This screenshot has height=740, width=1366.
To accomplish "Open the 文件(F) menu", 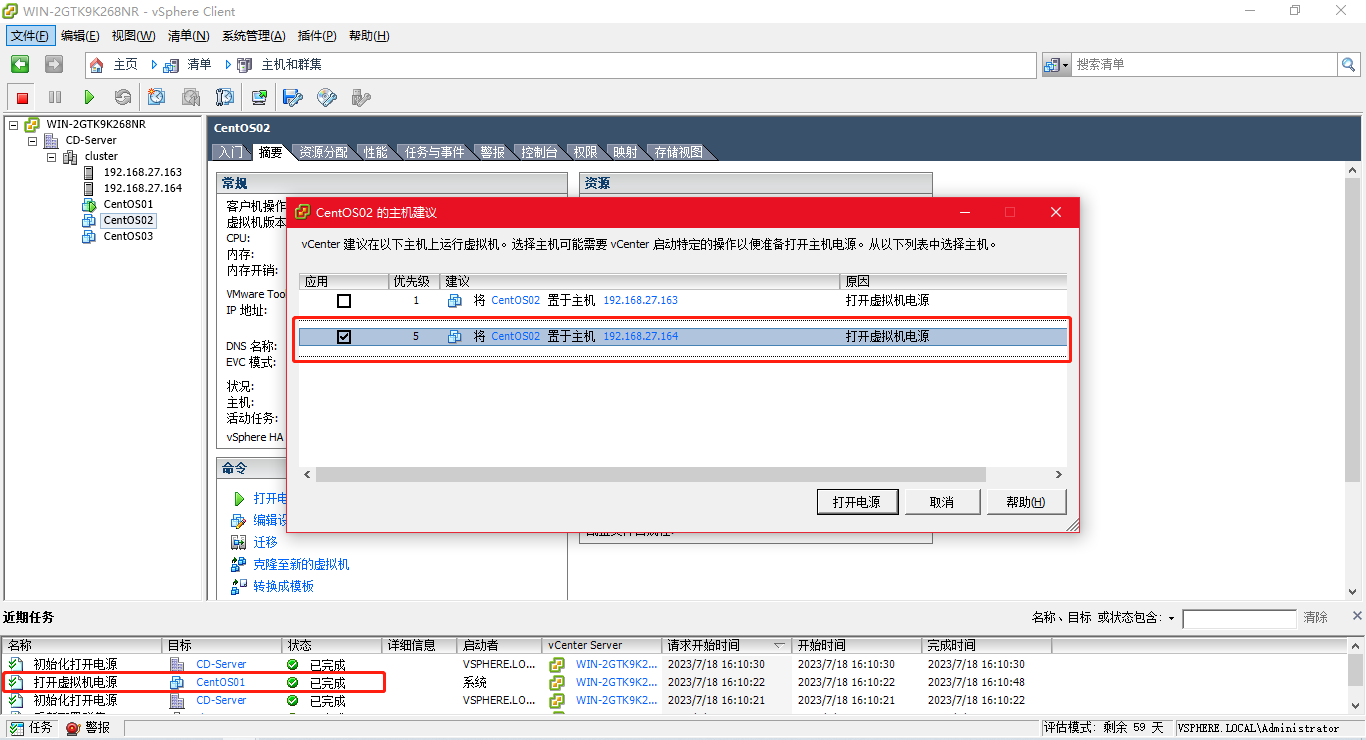I will 30,36.
